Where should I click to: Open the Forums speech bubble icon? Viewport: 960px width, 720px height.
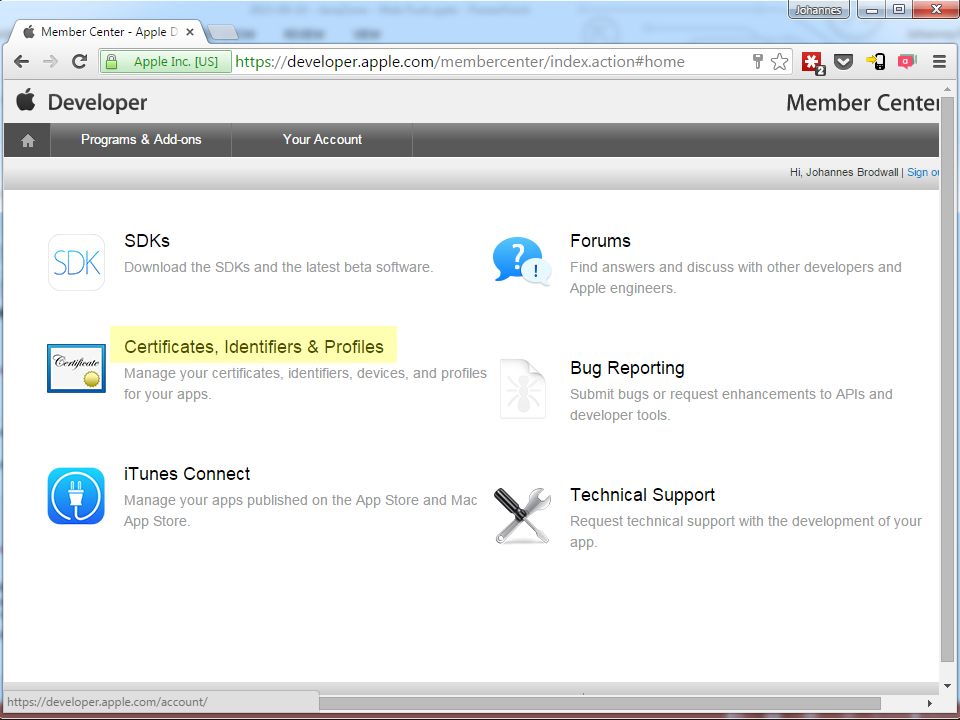[x=522, y=260]
